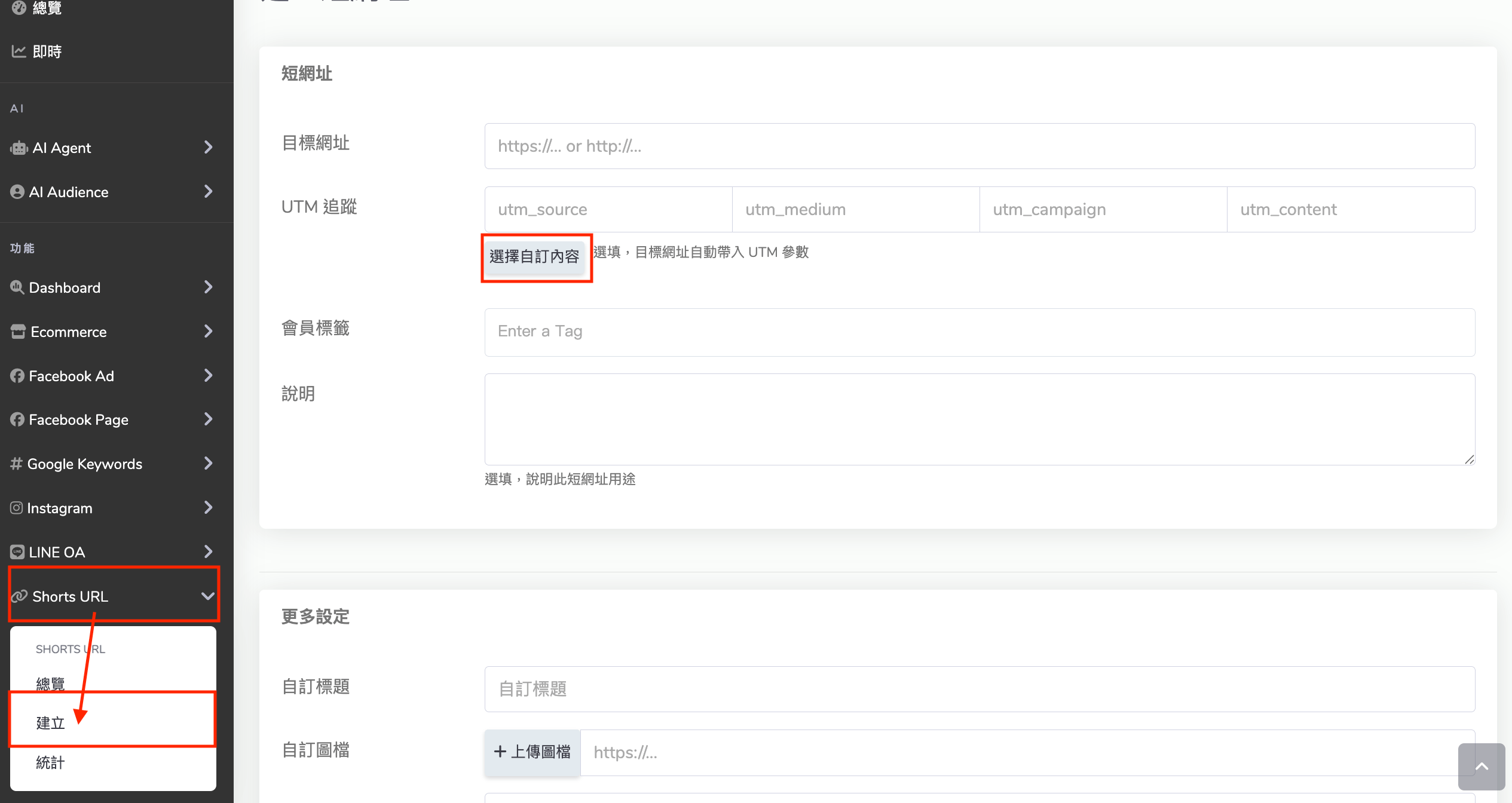Collapse the Shorts URL menu chevron
The height and width of the screenshot is (803, 1512).
(208, 596)
